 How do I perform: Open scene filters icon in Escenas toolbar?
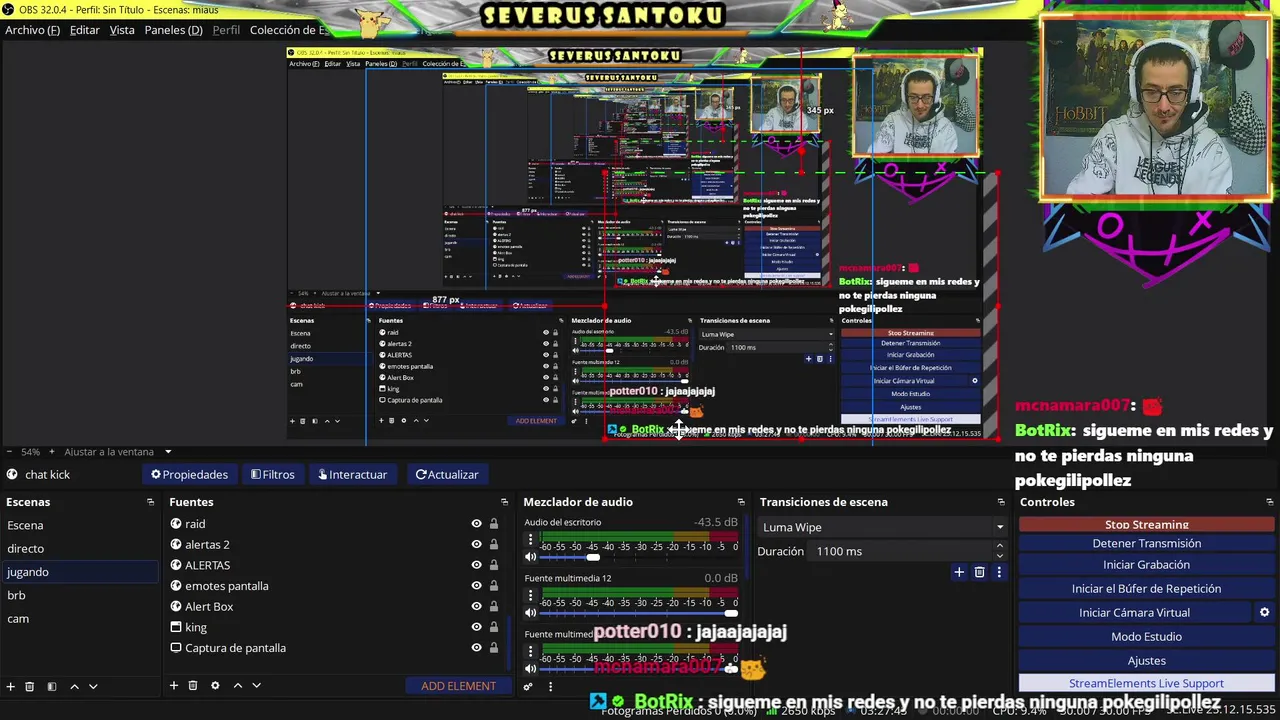coord(52,686)
